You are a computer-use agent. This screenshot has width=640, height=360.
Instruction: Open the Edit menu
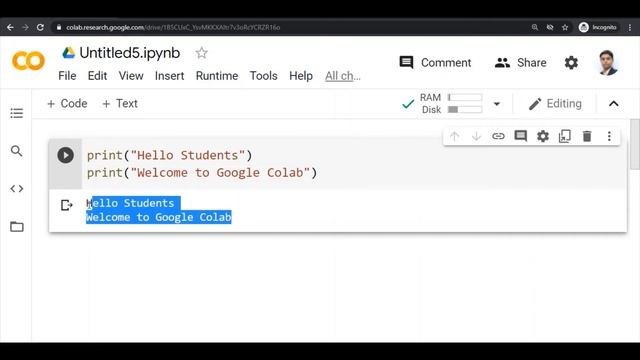[x=97, y=76]
